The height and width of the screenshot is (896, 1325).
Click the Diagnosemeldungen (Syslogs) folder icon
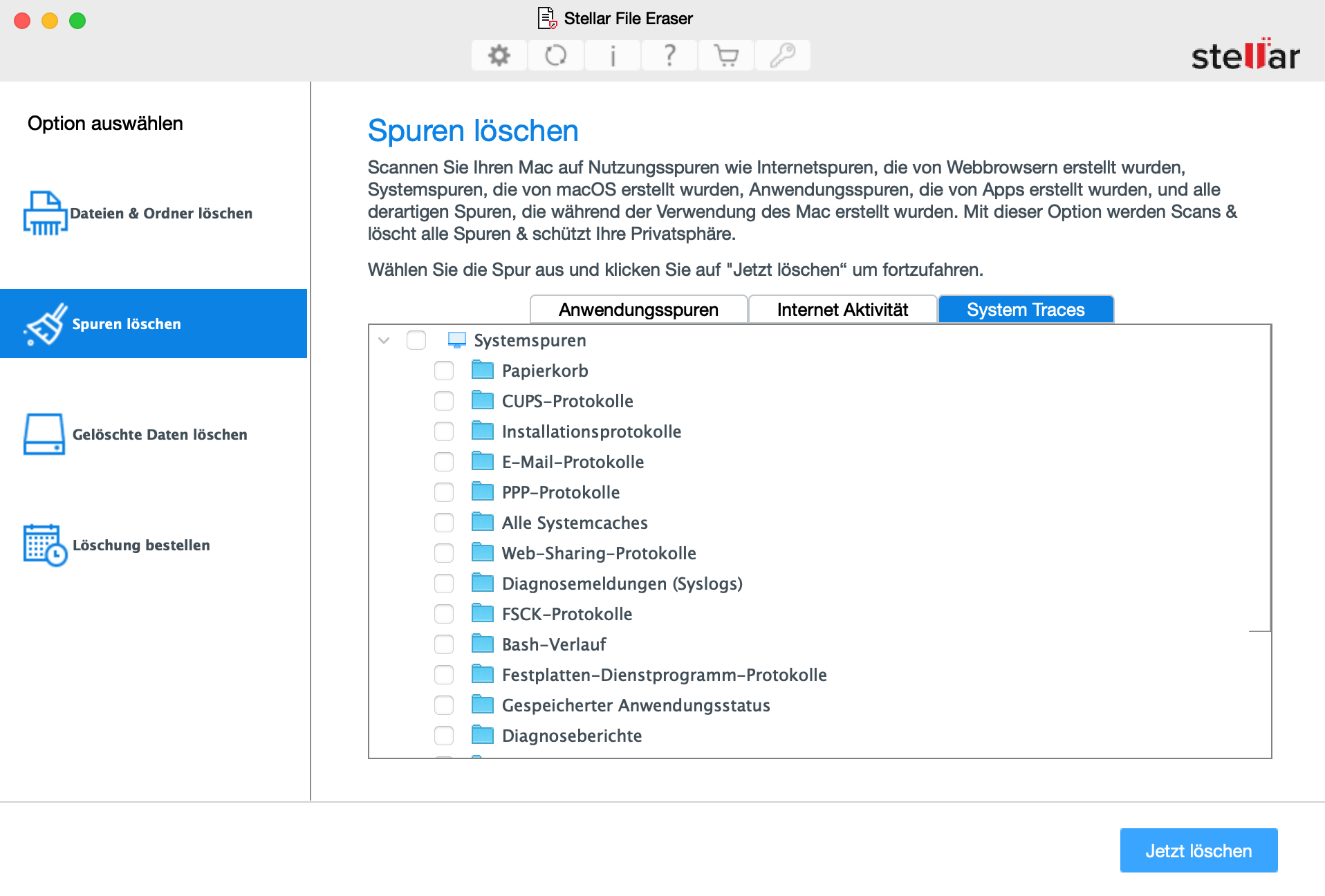click(483, 583)
